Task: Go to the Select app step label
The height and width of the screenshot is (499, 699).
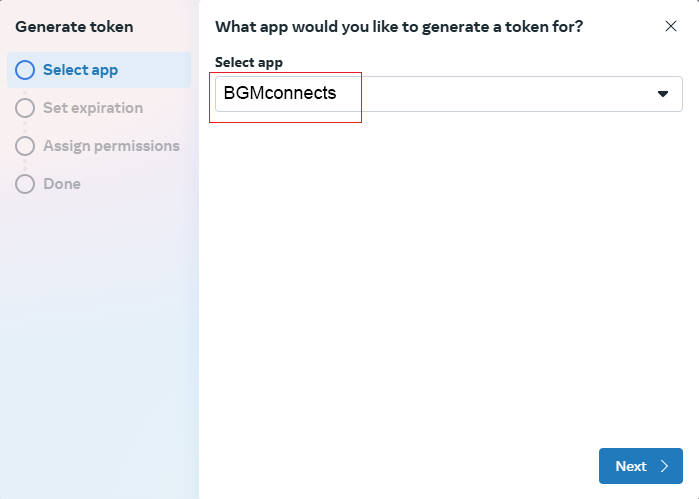Action: point(81,70)
